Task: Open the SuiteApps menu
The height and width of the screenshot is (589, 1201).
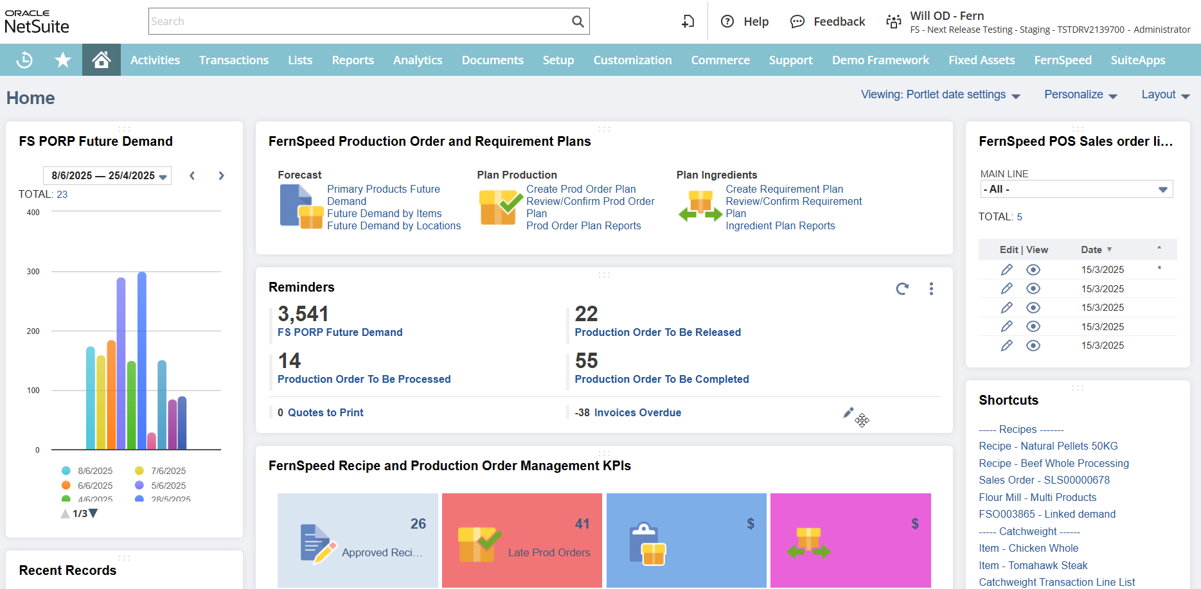Action: 1138,60
